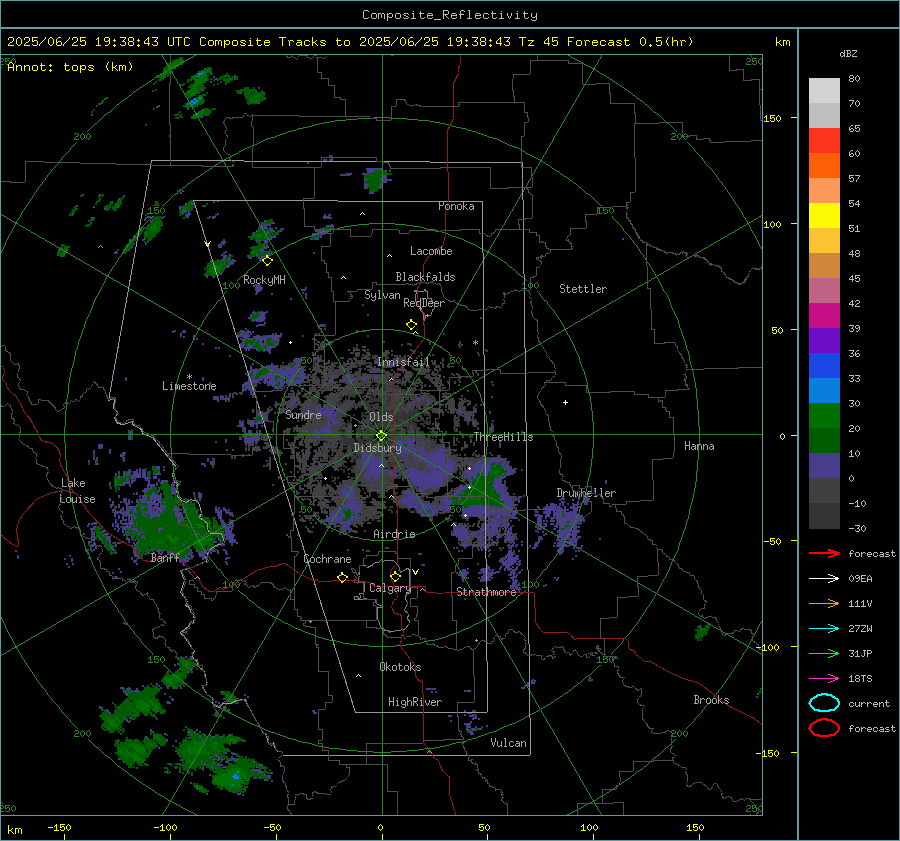The height and width of the screenshot is (841, 900).
Task: Click the Cochrane town label
Action: tap(327, 559)
